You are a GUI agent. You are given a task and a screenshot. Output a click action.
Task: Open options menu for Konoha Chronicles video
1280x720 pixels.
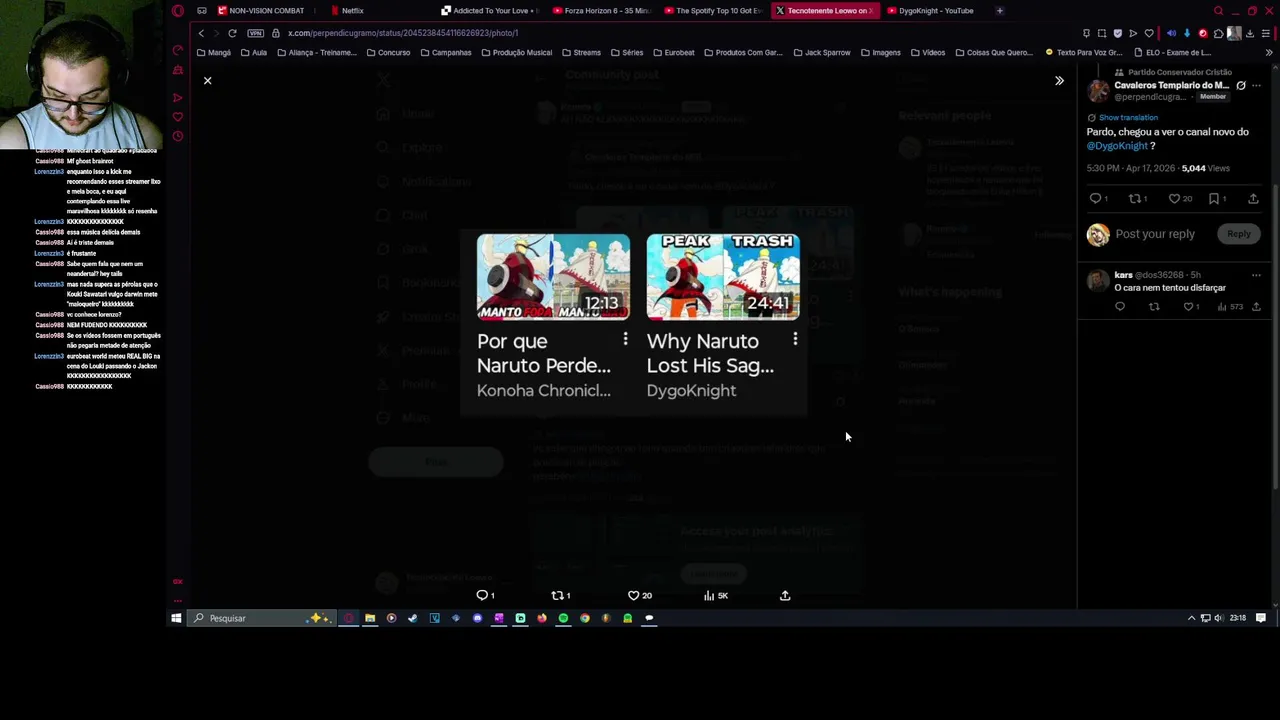[625, 340]
